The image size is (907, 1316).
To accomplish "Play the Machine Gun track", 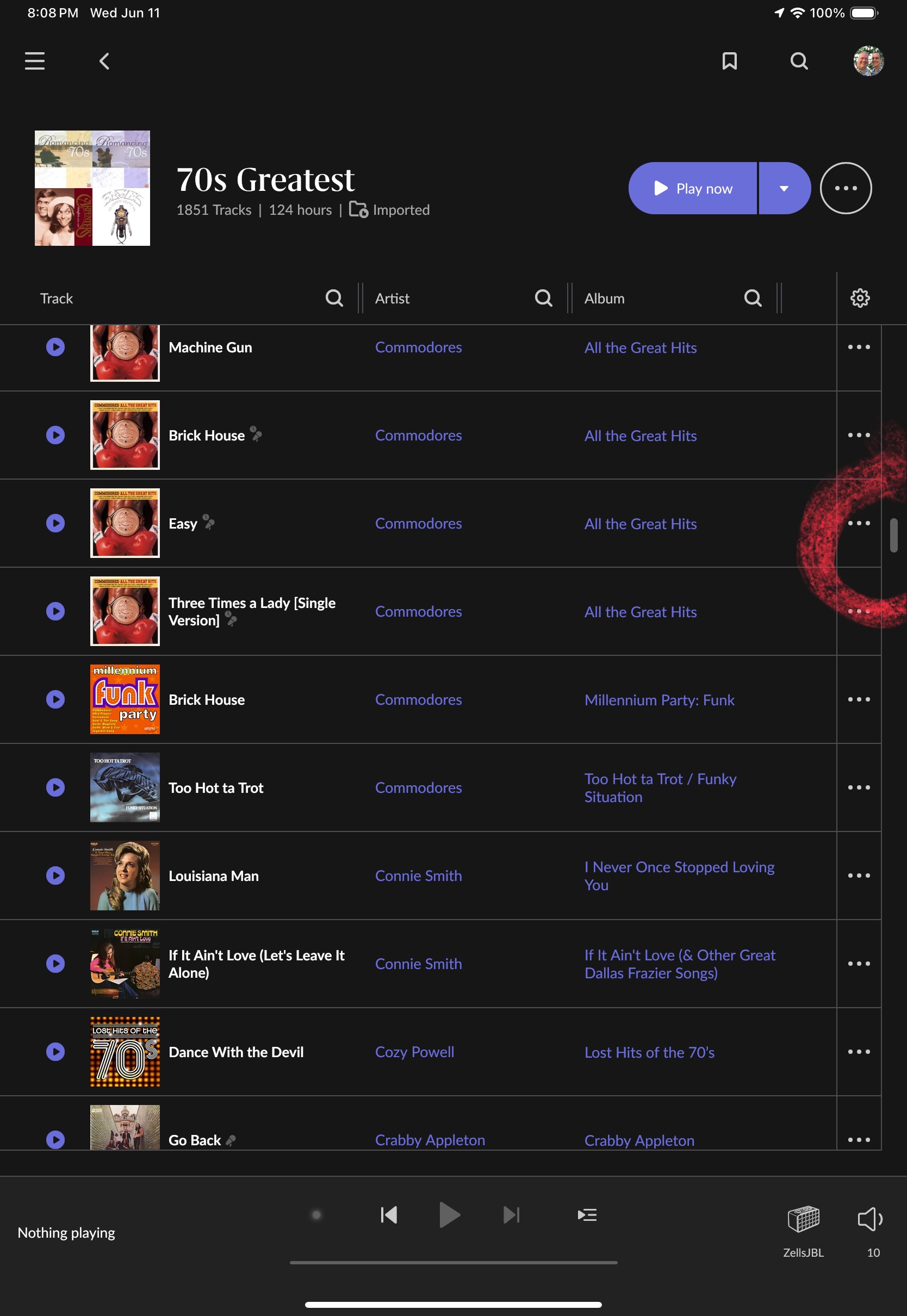I will 55,346.
